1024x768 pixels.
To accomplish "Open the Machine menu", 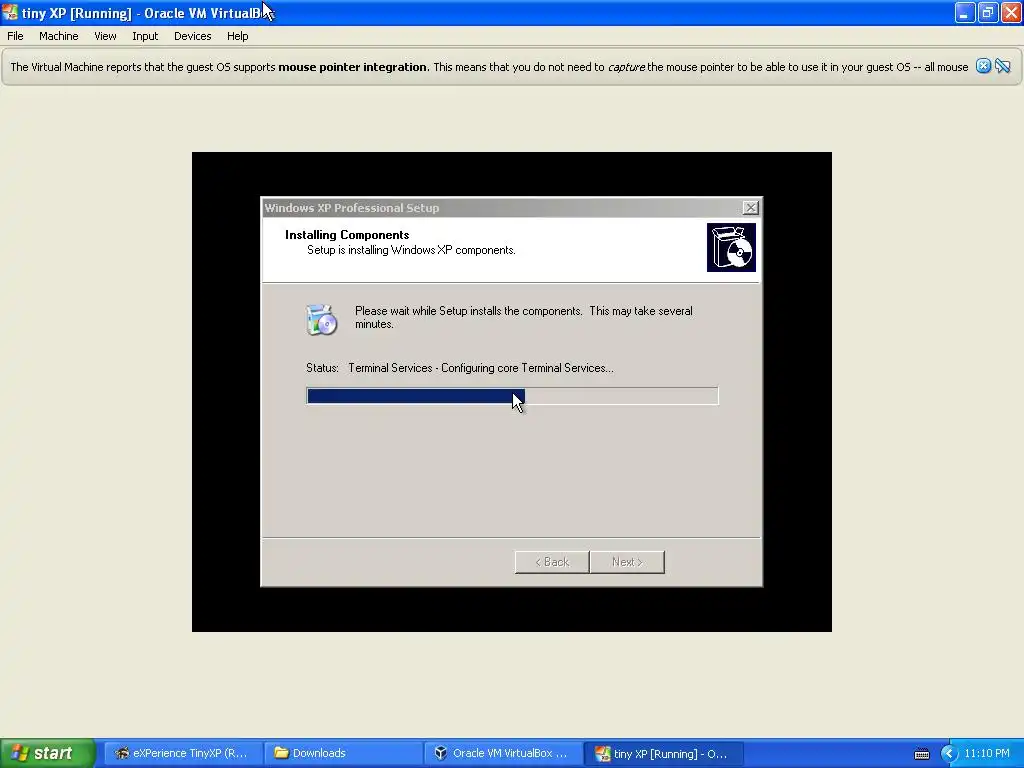I will (x=59, y=36).
